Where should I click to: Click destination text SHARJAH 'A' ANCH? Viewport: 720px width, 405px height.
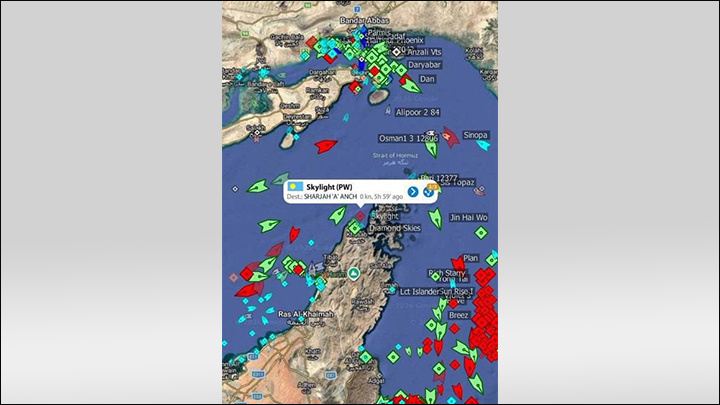330,197
